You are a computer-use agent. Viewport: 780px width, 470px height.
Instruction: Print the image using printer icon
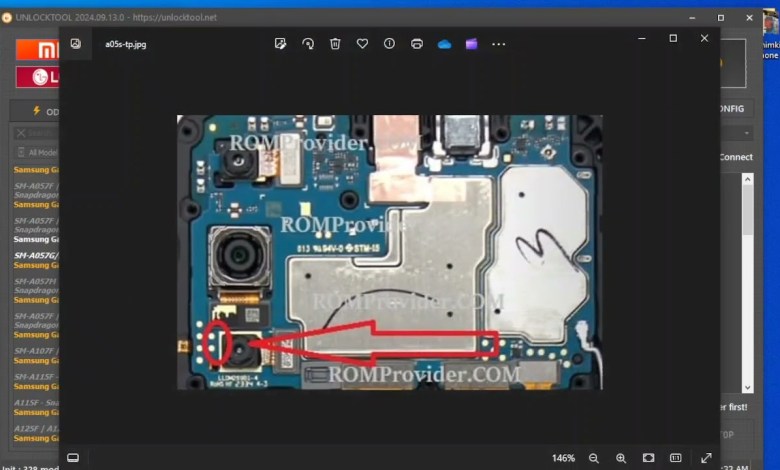(417, 44)
